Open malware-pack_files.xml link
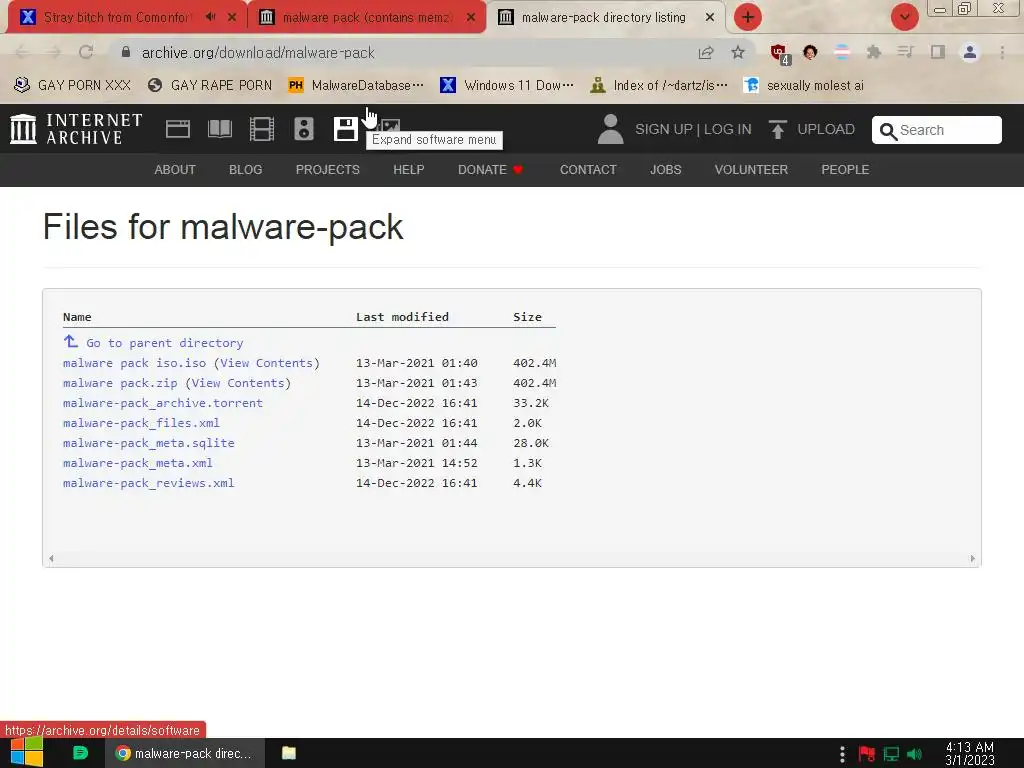The image size is (1024, 768). [141, 423]
